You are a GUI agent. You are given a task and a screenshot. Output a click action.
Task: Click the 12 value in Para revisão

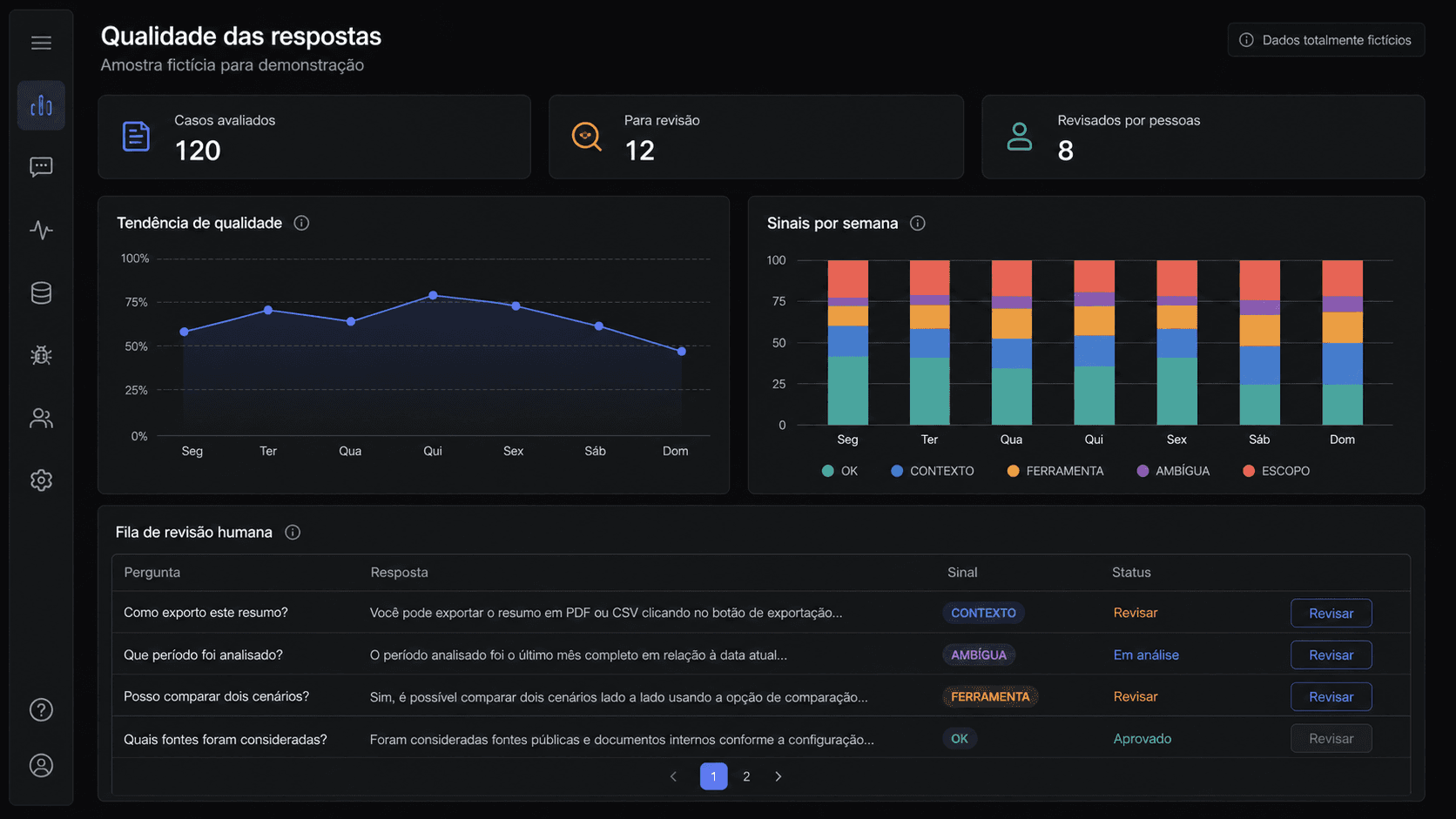click(639, 151)
